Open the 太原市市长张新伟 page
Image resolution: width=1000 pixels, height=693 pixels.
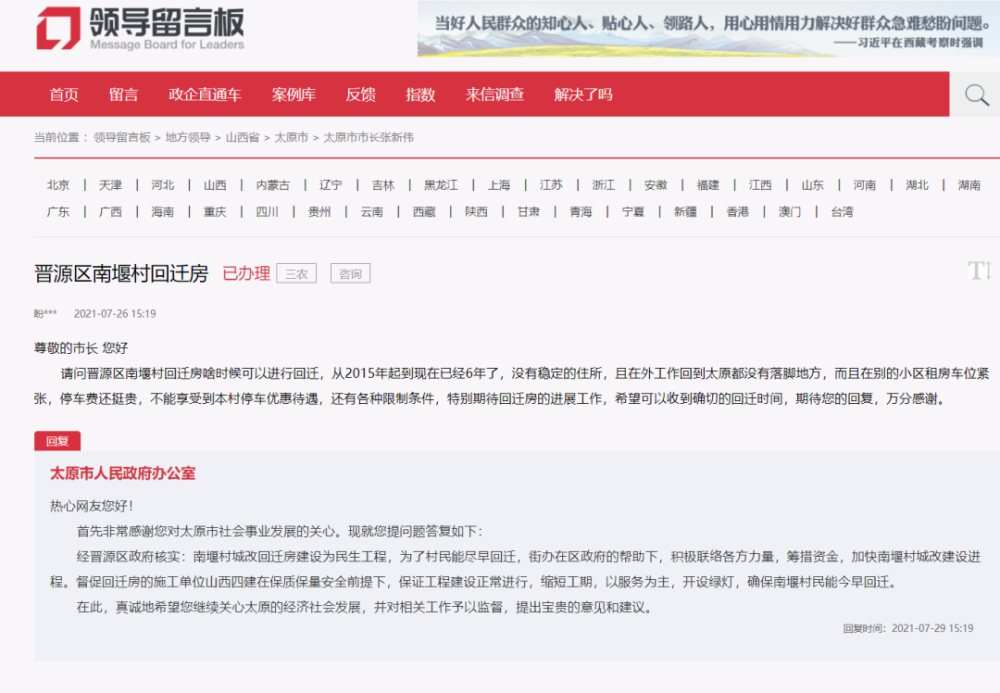368,140
